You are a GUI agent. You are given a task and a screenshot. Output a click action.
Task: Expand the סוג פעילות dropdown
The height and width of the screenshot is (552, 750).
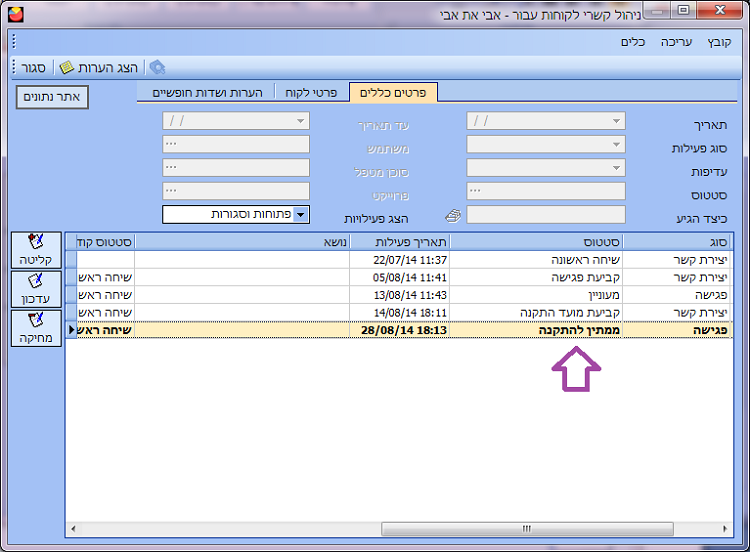click(x=617, y=144)
